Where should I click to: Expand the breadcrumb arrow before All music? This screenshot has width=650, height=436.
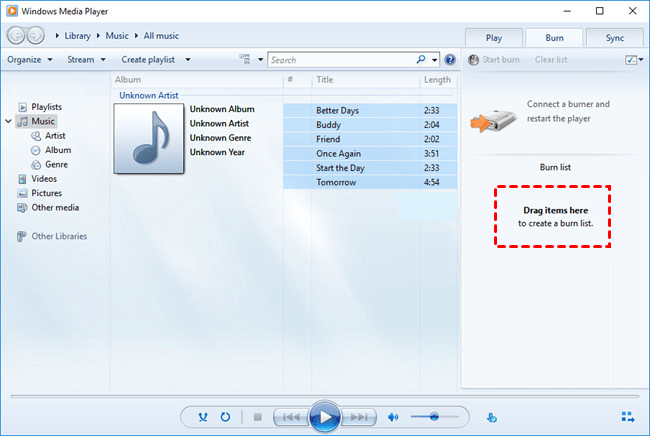pyautogui.click(x=136, y=36)
